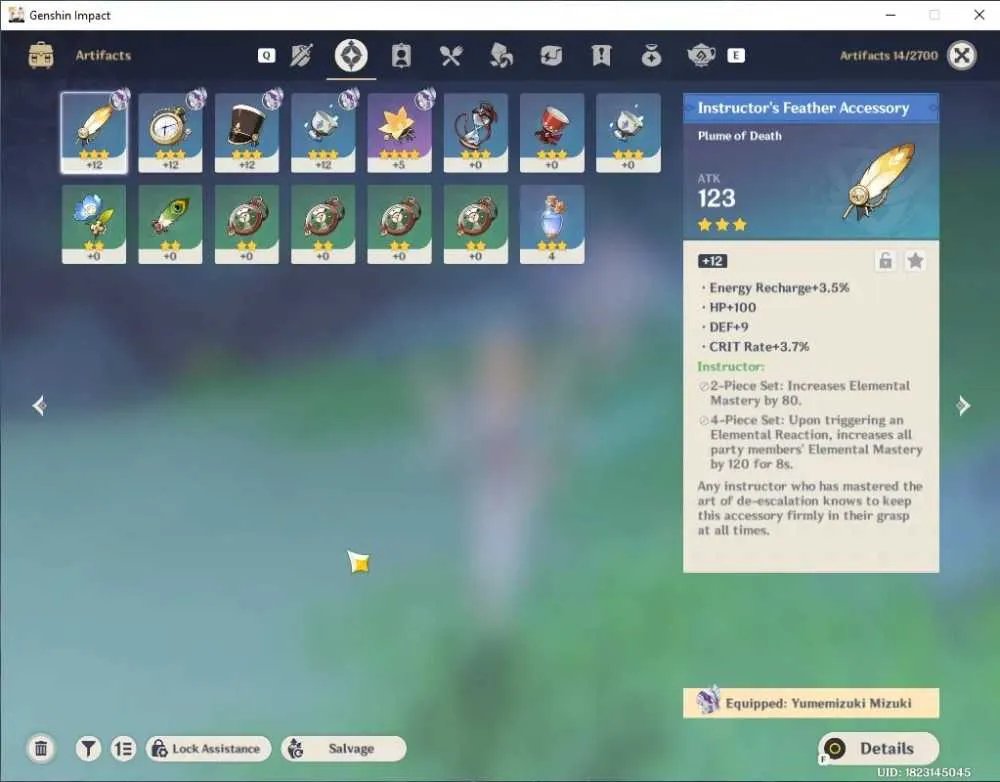Viewport: 1000px width, 782px height.
Task: Open the Furnishings teapot tab
Action: coord(701,56)
